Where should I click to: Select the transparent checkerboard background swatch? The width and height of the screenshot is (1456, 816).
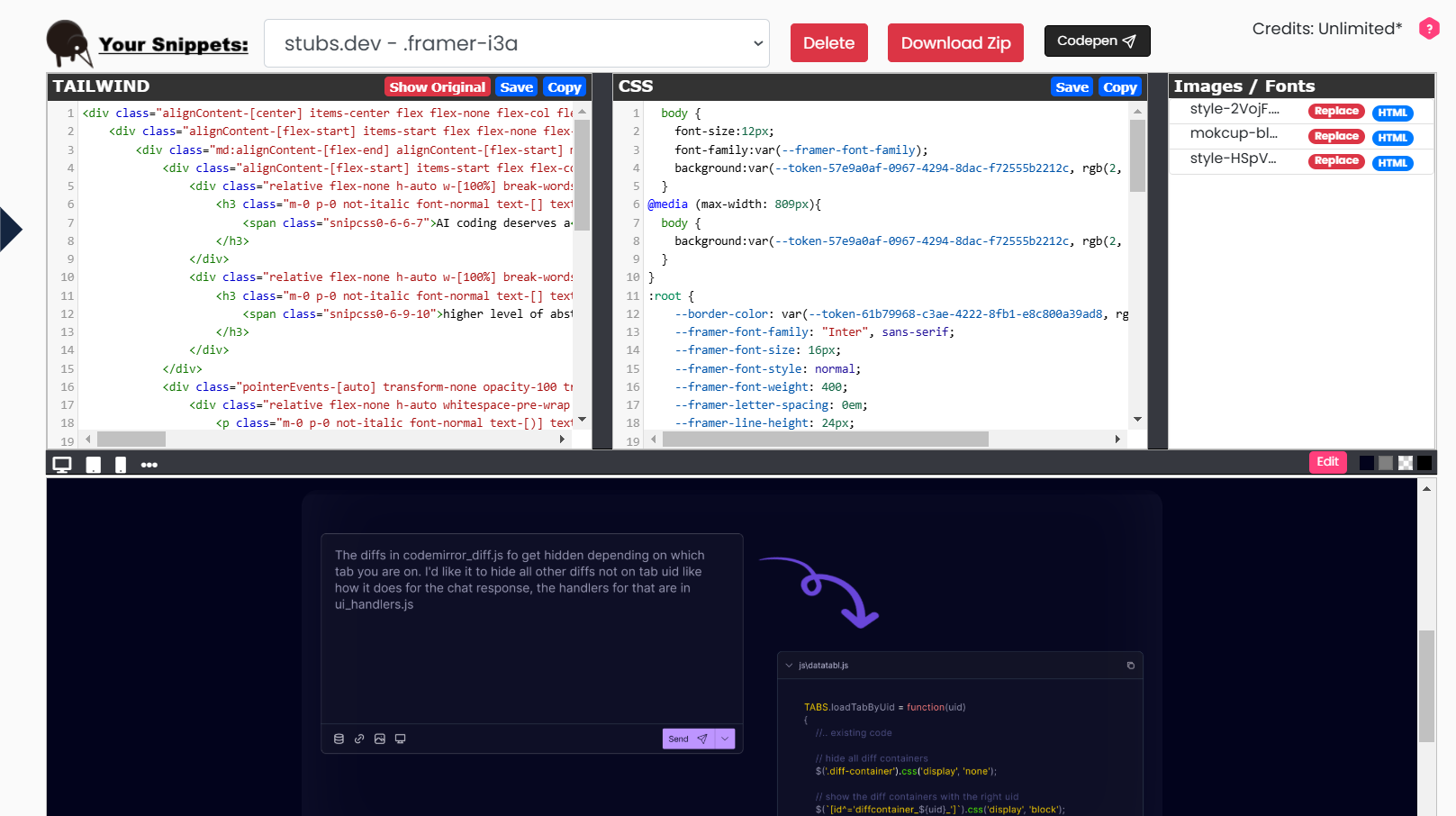point(1405,463)
